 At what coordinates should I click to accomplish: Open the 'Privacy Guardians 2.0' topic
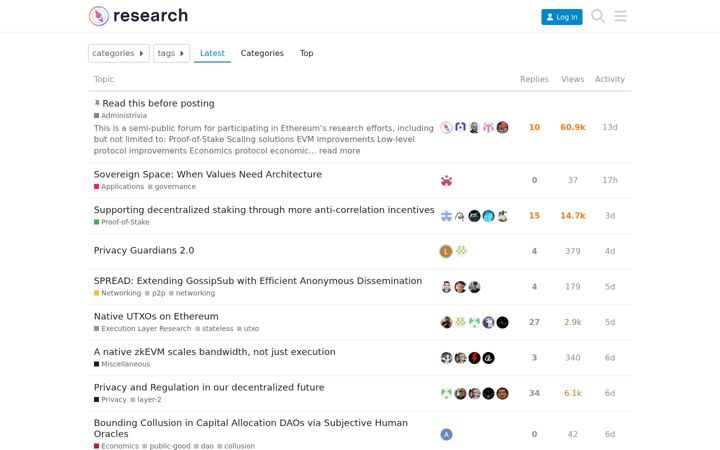click(144, 250)
